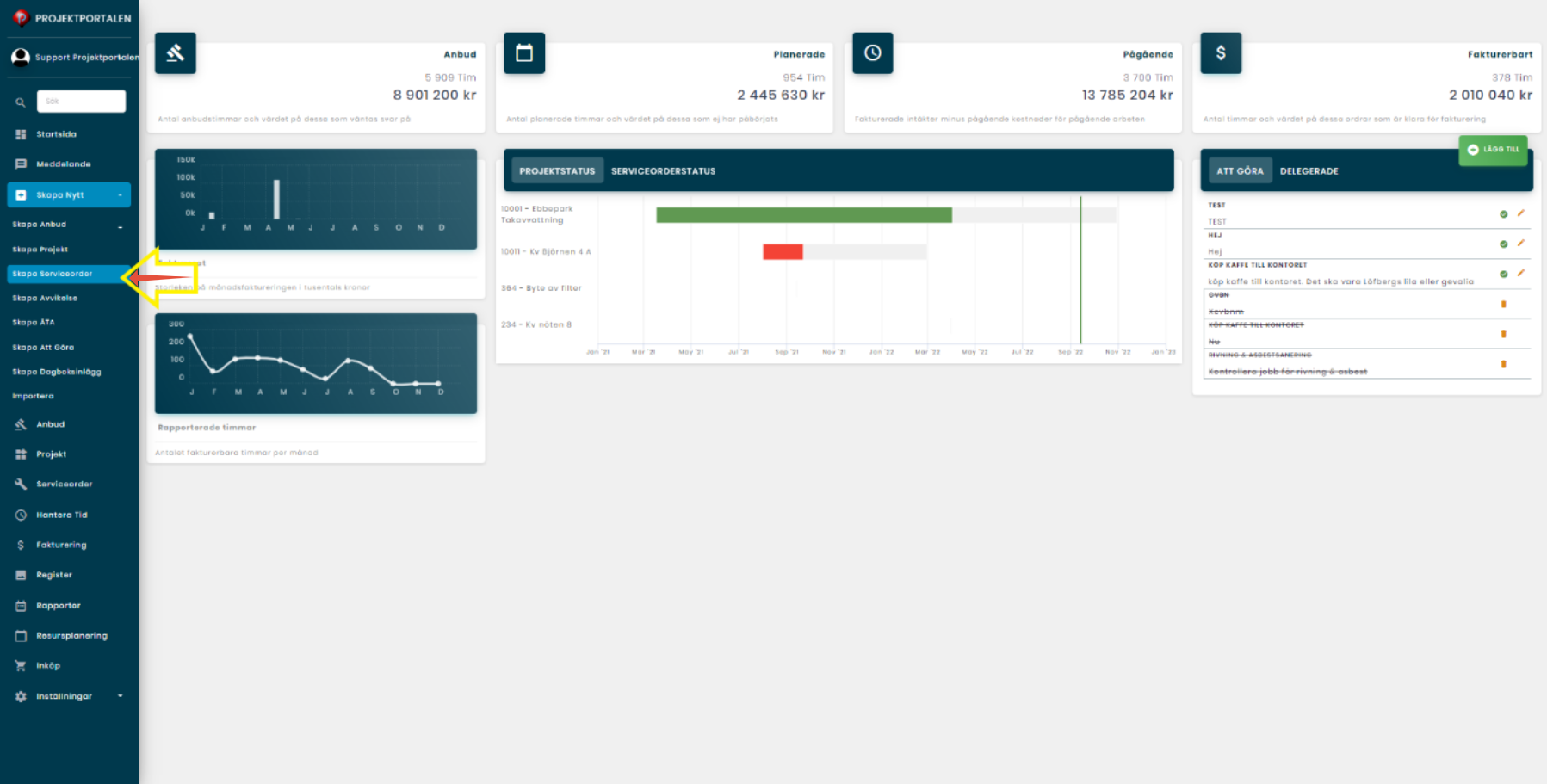Select Skapa ÄTA in the sidebar
The image size is (1547, 784).
pyautogui.click(x=33, y=323)
